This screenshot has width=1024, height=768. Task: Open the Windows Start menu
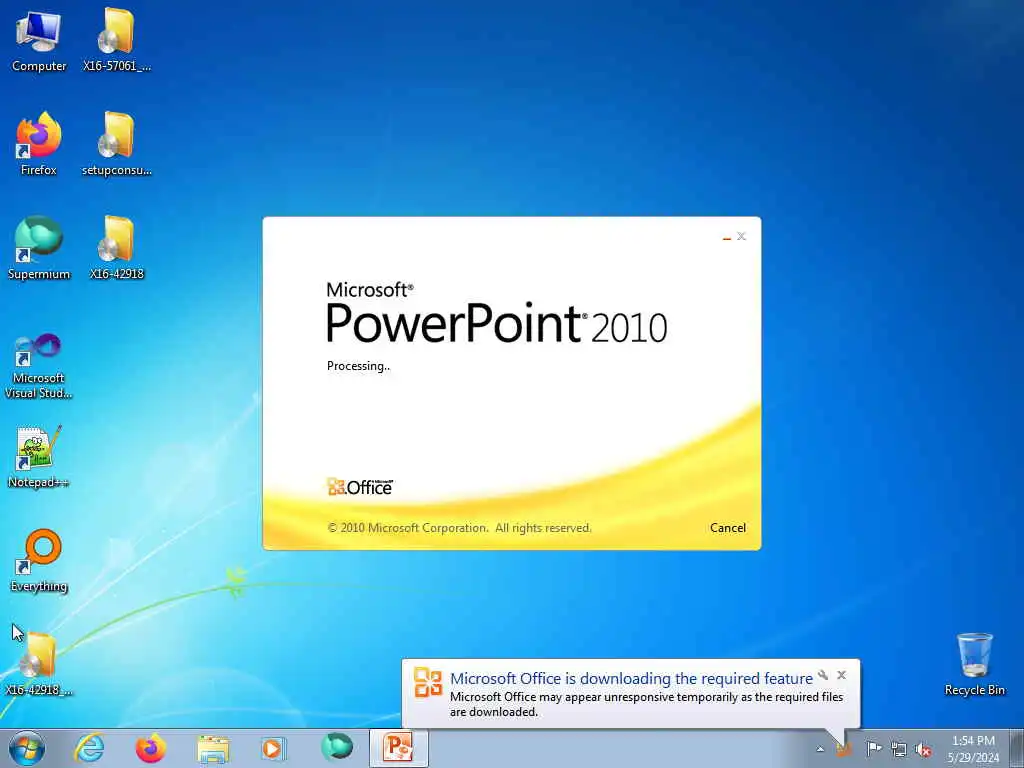[x=27, y=748]
